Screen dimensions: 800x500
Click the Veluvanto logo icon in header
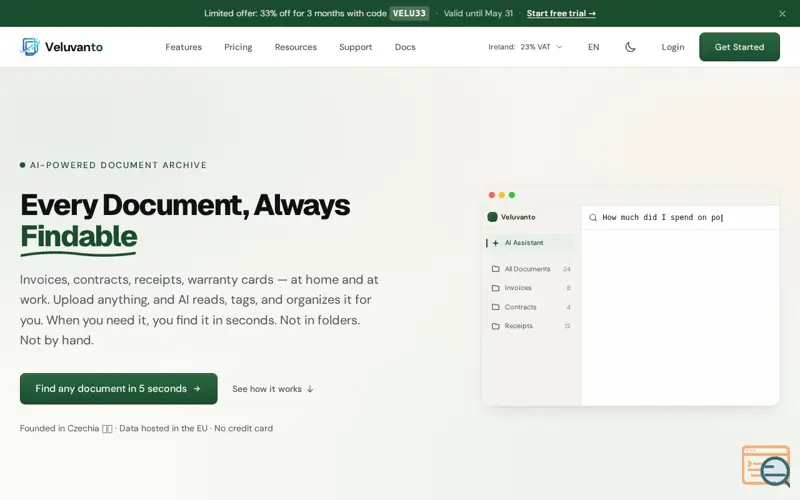click(x=30, y=46)
